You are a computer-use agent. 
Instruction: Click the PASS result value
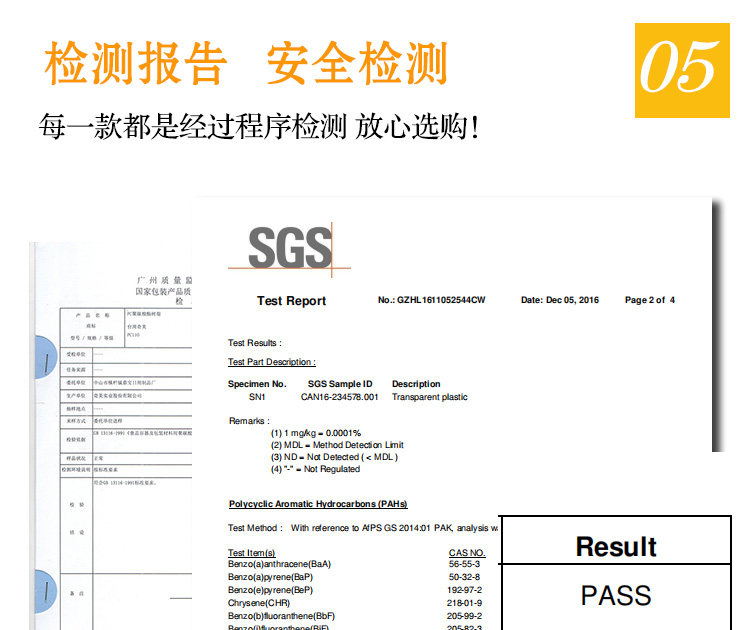[616, 596]
